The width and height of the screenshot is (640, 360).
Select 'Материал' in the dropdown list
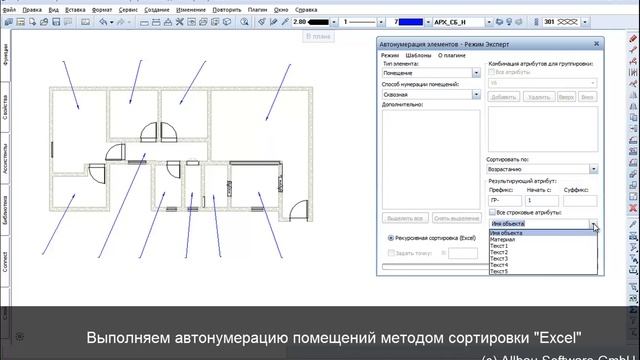543,240
